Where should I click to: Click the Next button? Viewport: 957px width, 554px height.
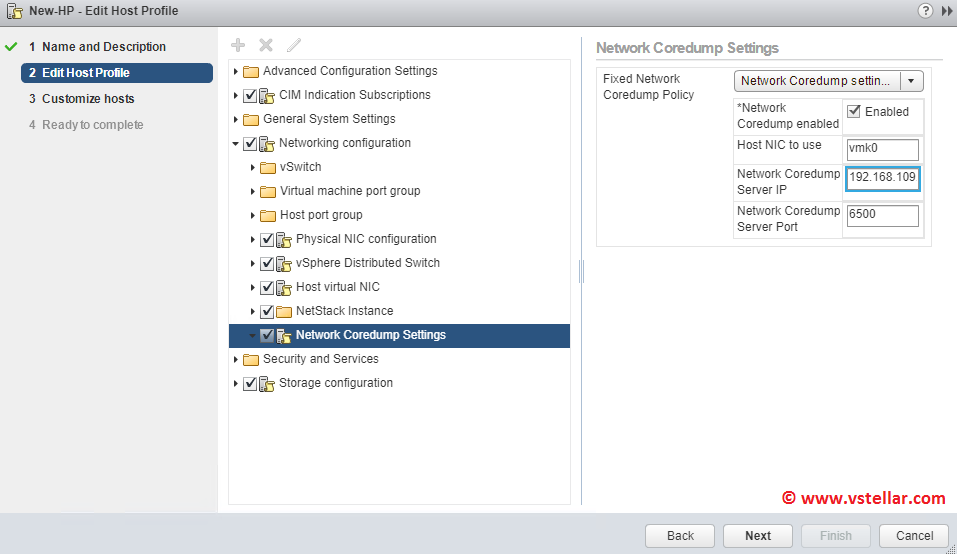click(758, 535)
